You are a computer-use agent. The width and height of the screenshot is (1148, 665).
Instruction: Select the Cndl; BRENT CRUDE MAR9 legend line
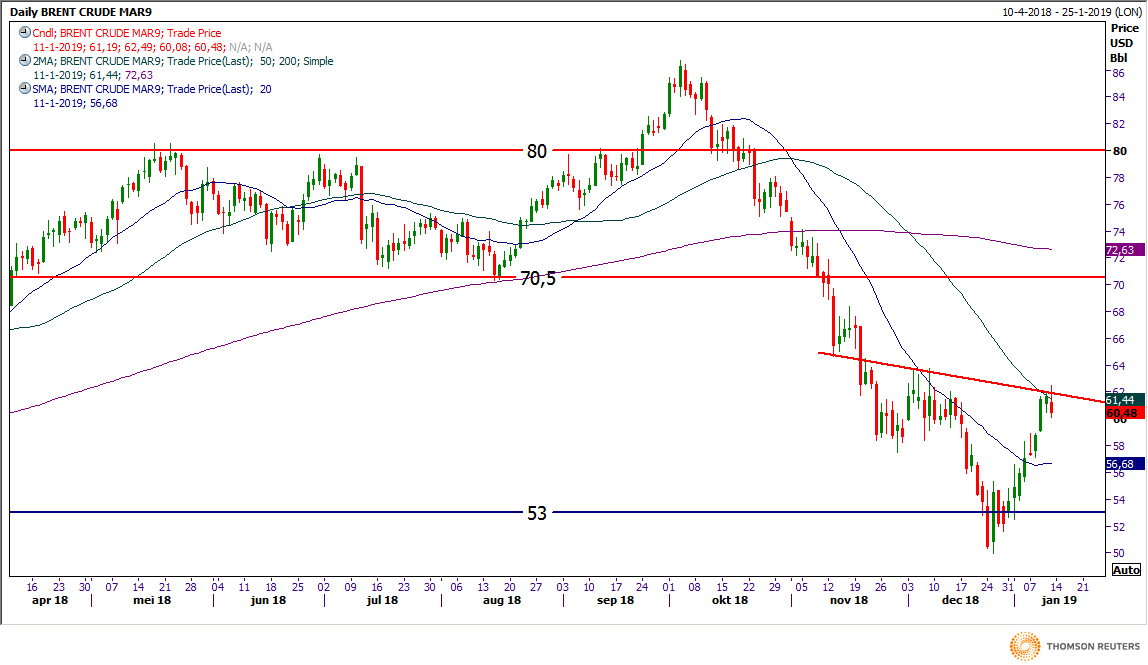point(127,33)
